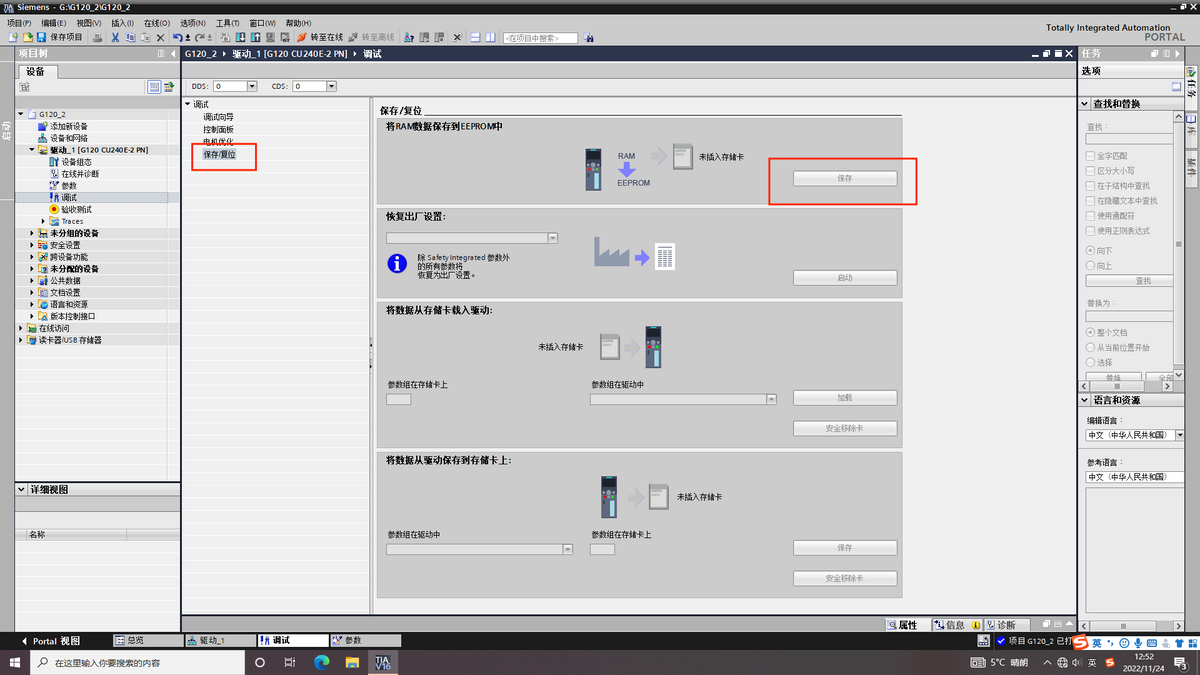Click Microsoft Edge icon in taskbar

point(322,662)
